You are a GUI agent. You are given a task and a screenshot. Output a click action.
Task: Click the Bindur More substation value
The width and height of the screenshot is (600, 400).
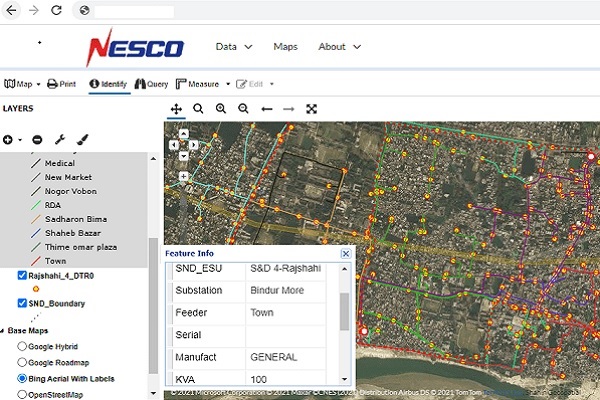277,291
